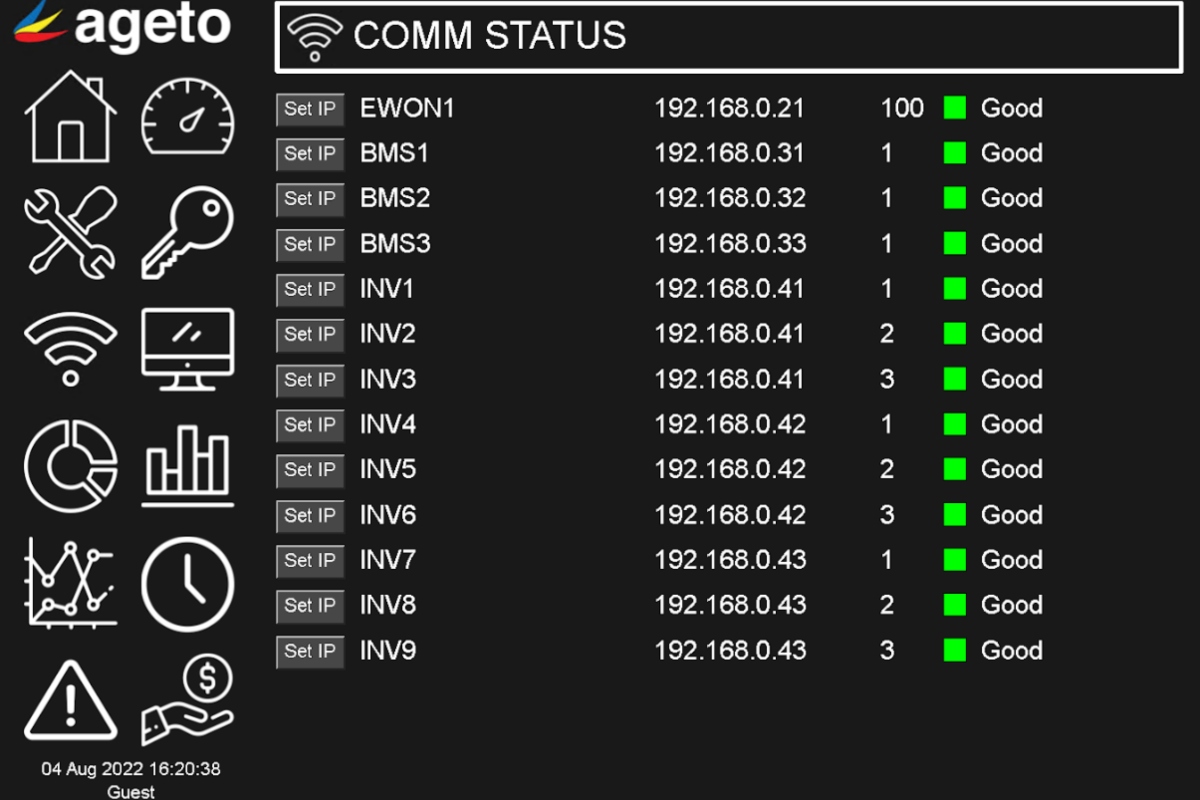This screenshot has height=800, width=1200.
Task: Open the Home screen icon
Action: tap(70, 116)
